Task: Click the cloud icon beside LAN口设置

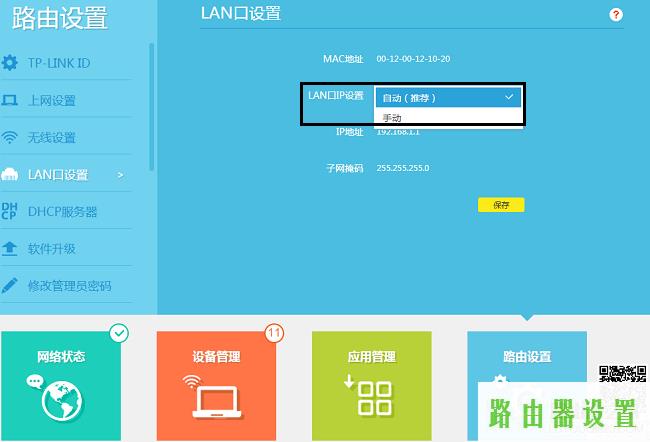Action: tap(10, 175)
